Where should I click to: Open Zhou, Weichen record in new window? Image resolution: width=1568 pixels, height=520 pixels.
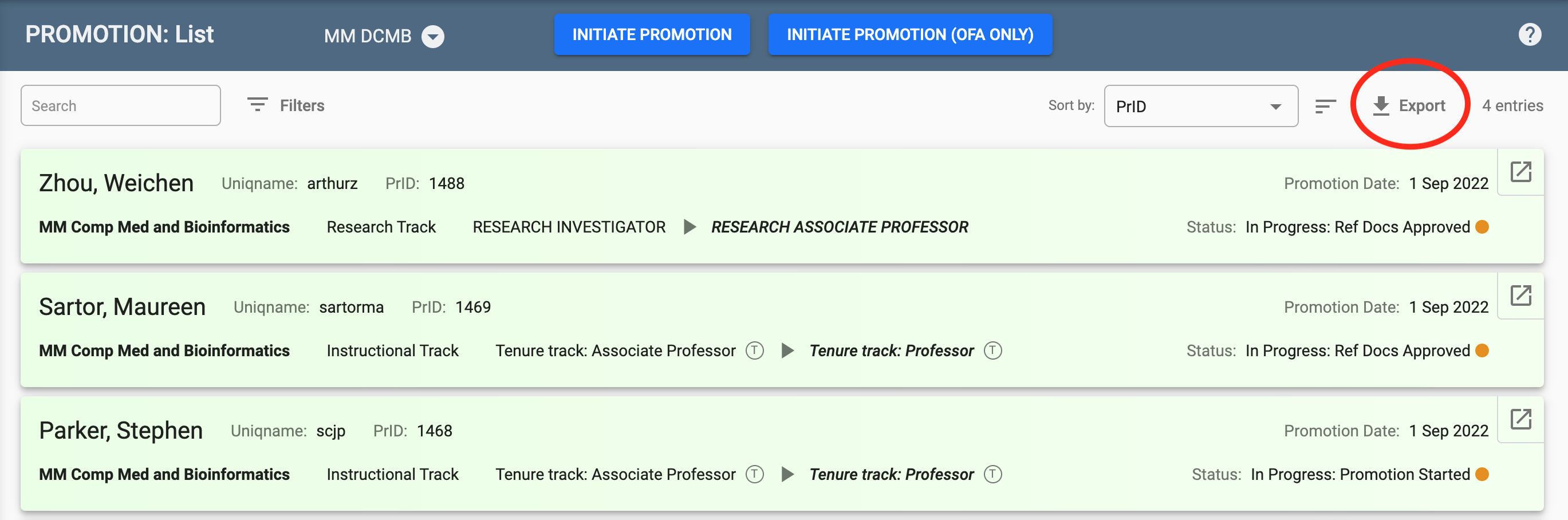click(x=1520, y=172)
